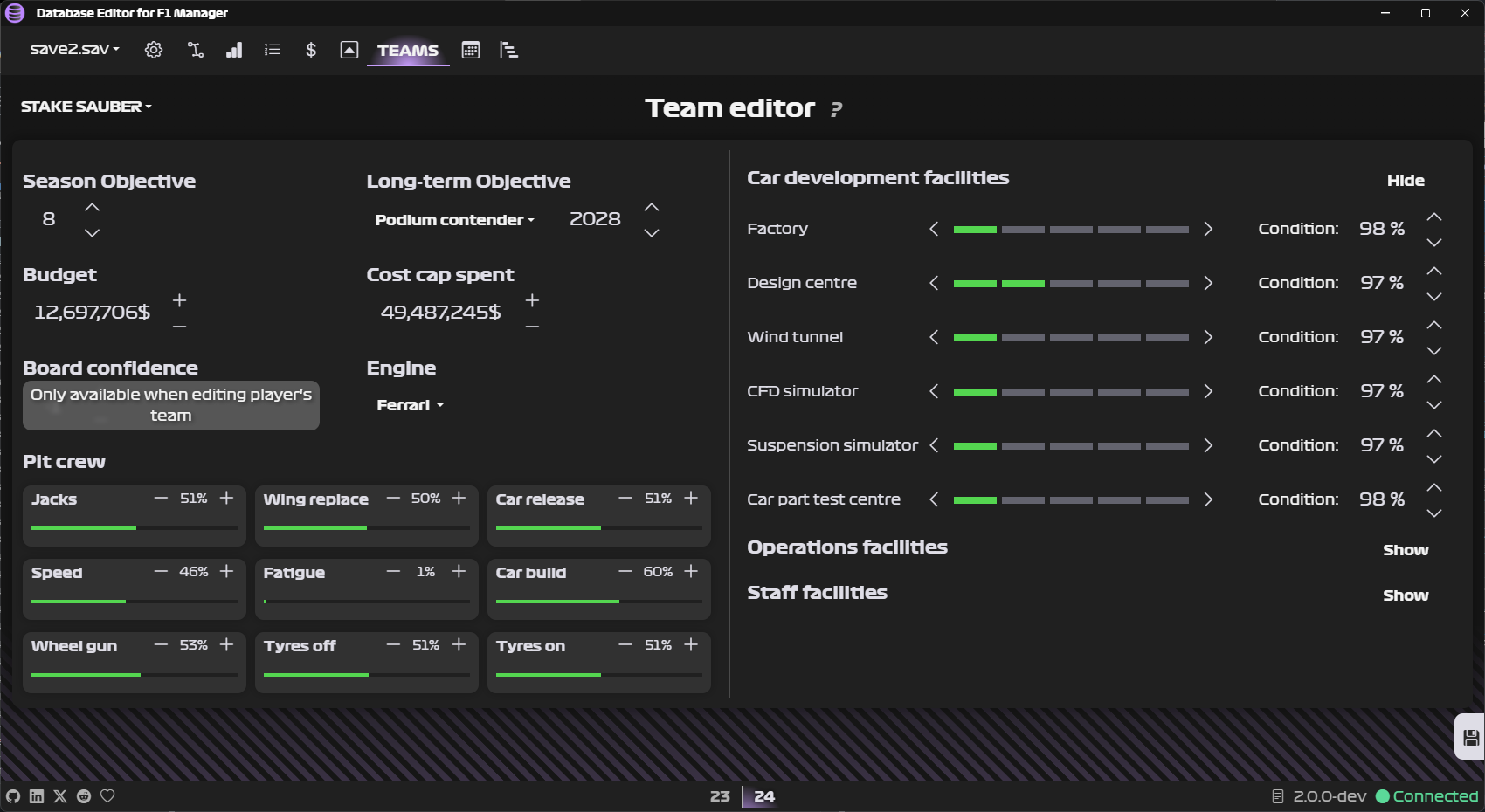Add to the Budget with the plus

click(179, 300)
